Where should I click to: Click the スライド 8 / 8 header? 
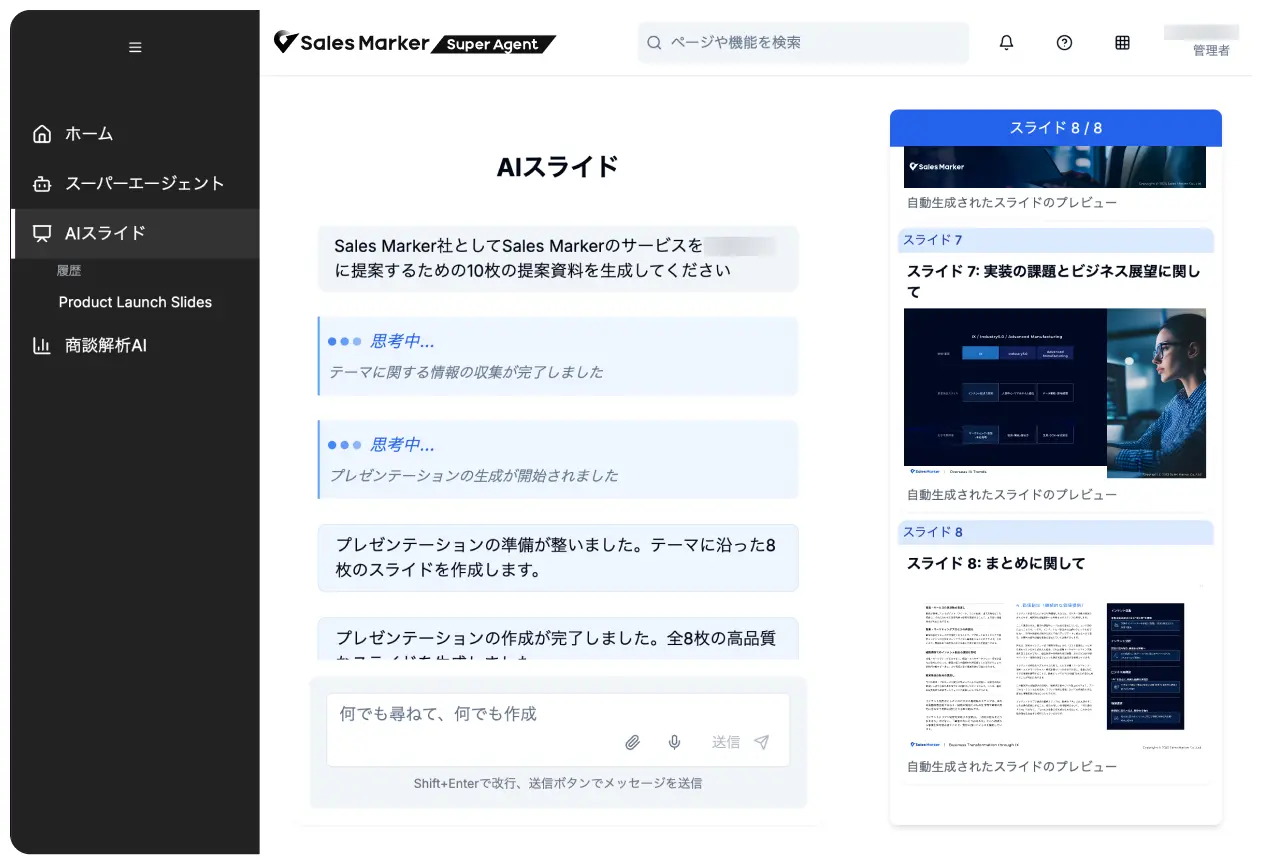[1056, 128]
